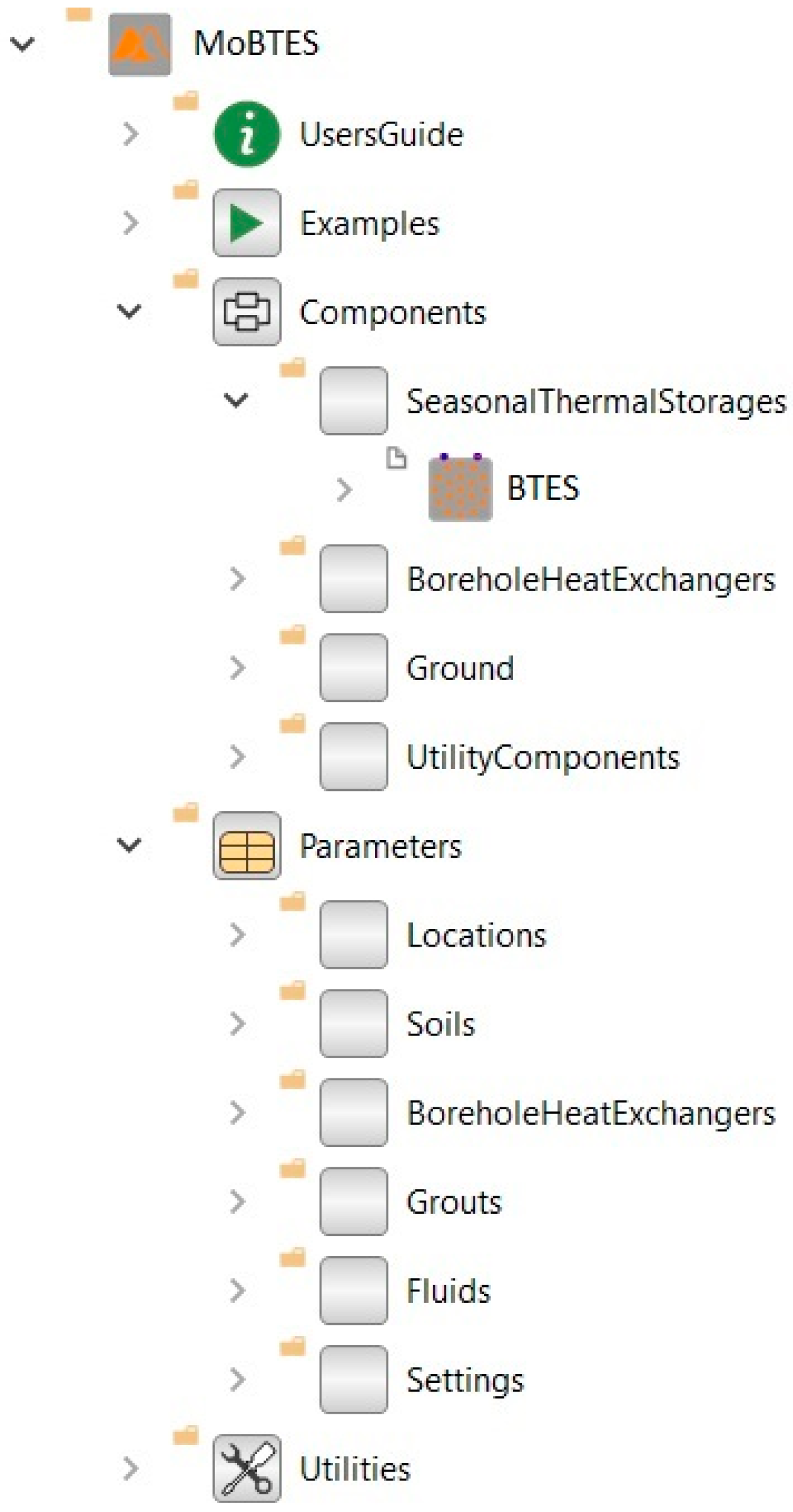
Task: Click the Components package icon
Action: (246, 312)
